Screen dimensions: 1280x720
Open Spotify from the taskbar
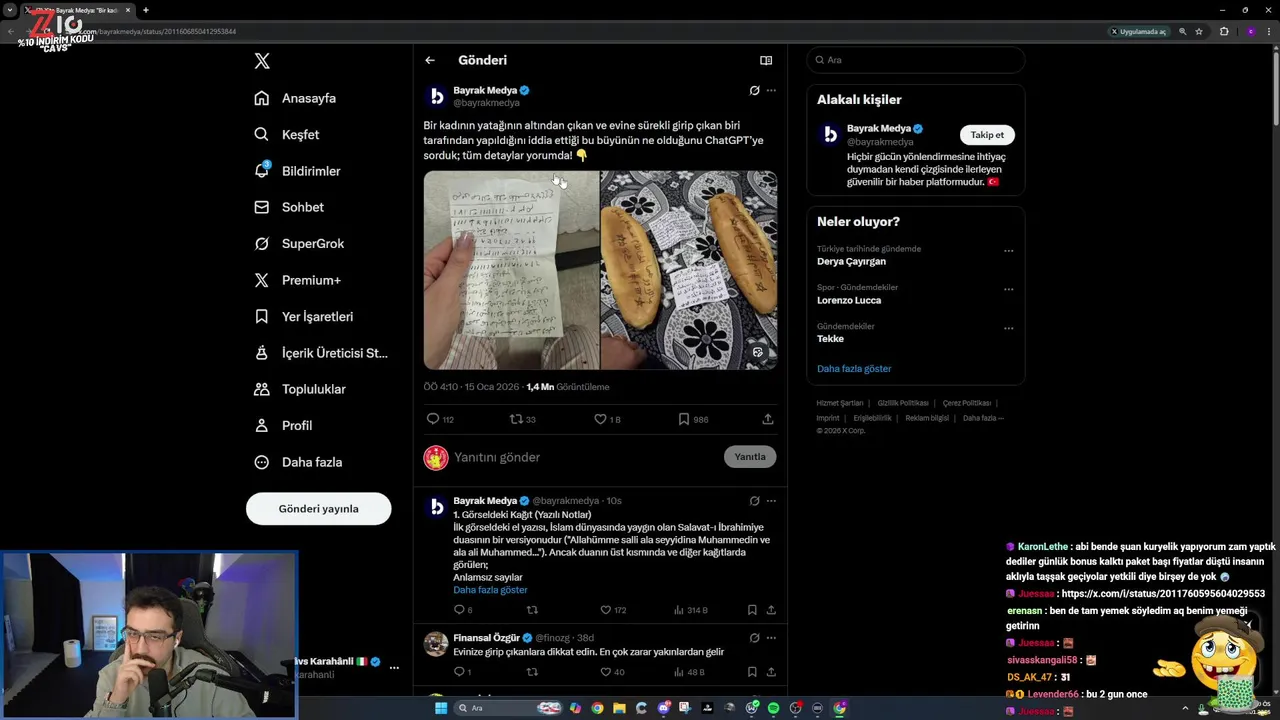pos(773,708)
